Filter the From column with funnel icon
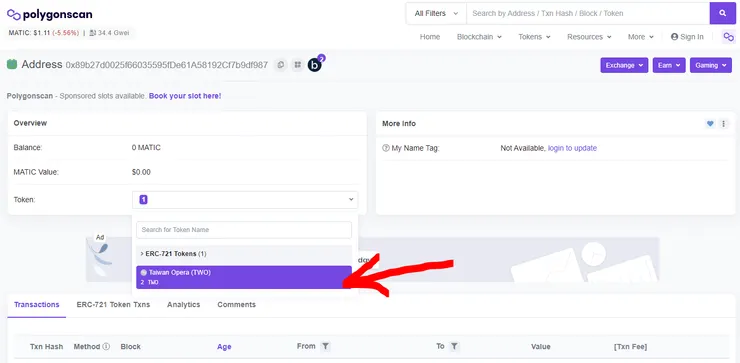The image size is (740, 363). pyautogui.click(x=325, y=346)
